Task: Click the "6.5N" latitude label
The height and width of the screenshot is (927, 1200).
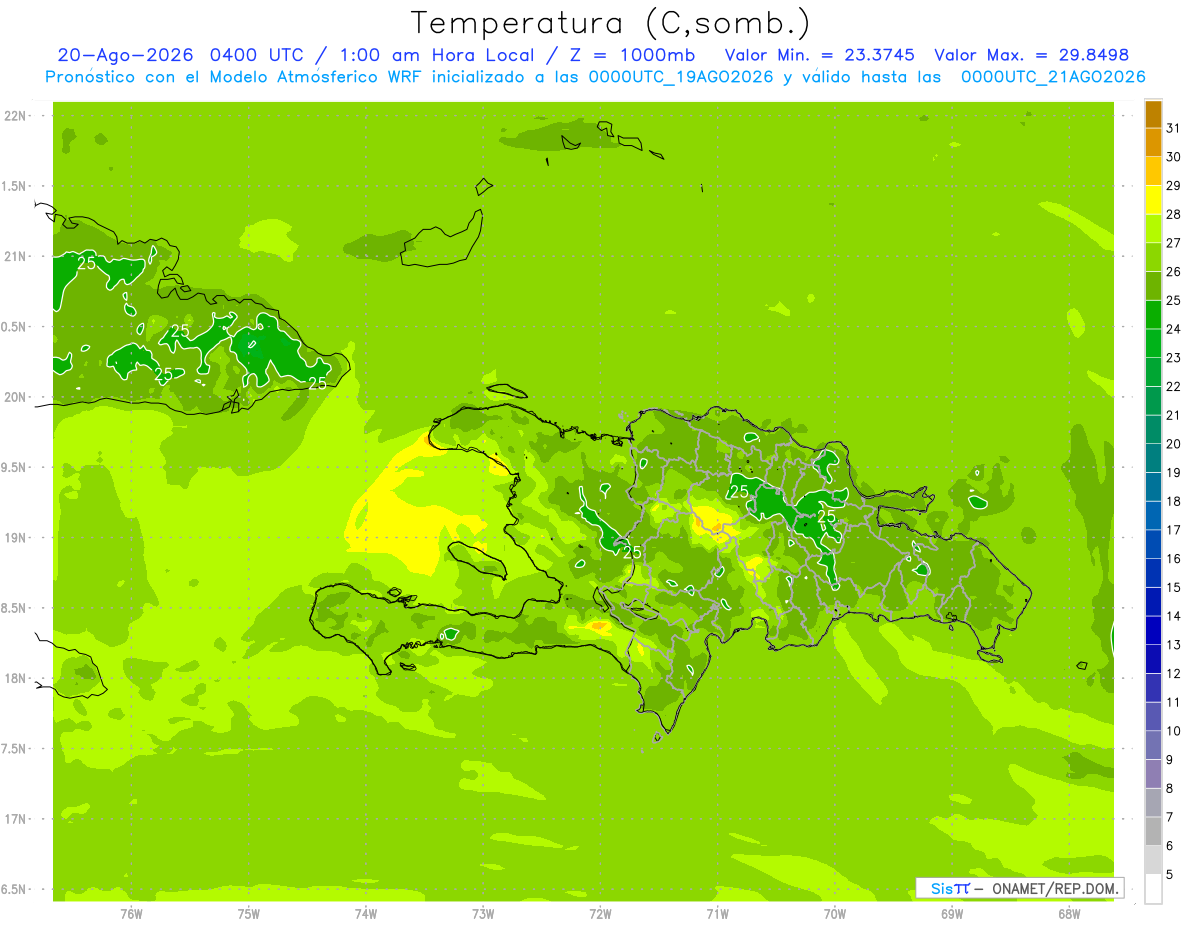Action: coord(15,889)
